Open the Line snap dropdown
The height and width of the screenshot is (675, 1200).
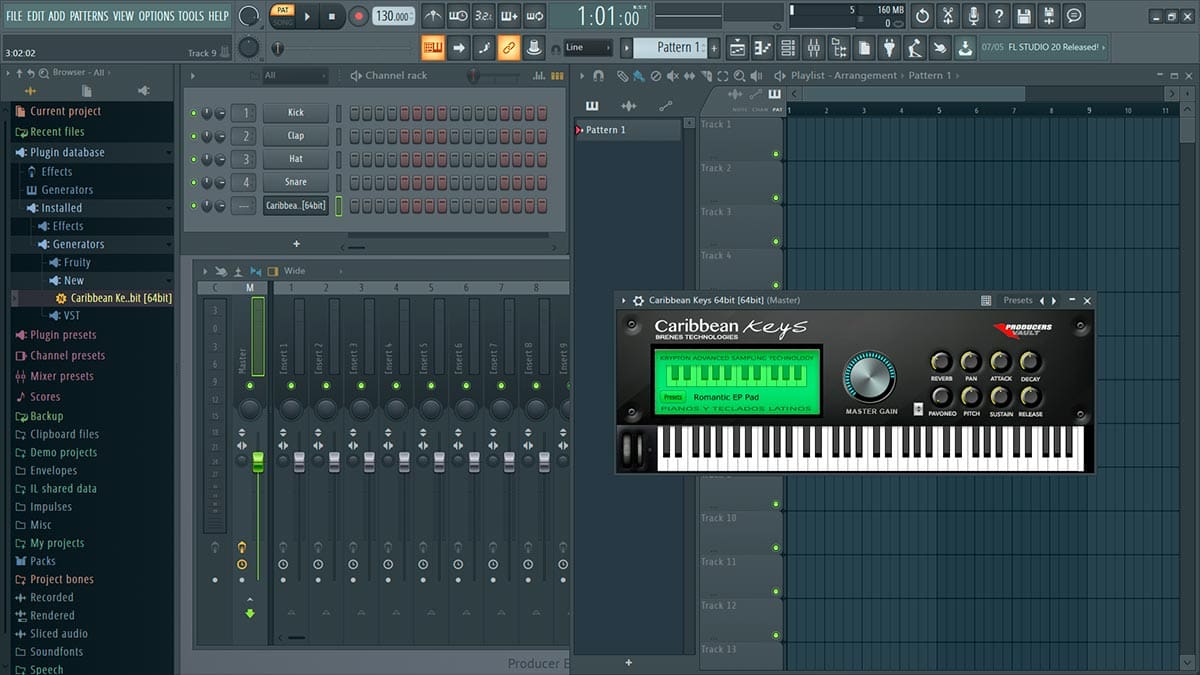tap(588, 47)
